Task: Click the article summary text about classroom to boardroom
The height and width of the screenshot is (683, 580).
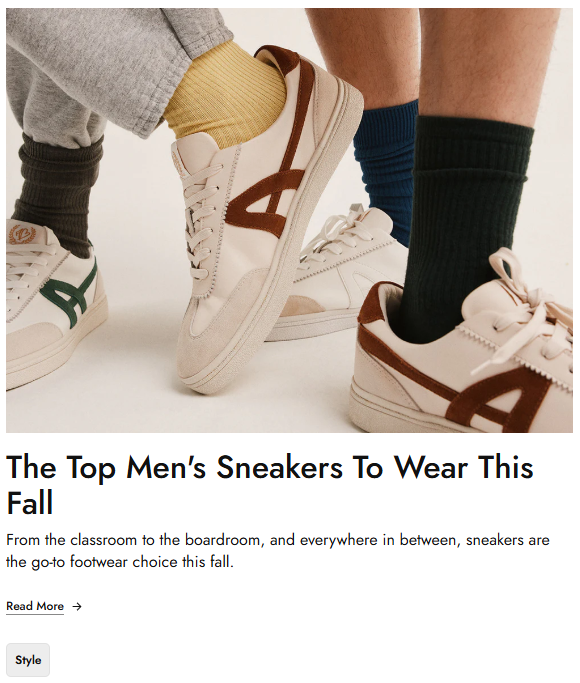Action: coord(278,551)
